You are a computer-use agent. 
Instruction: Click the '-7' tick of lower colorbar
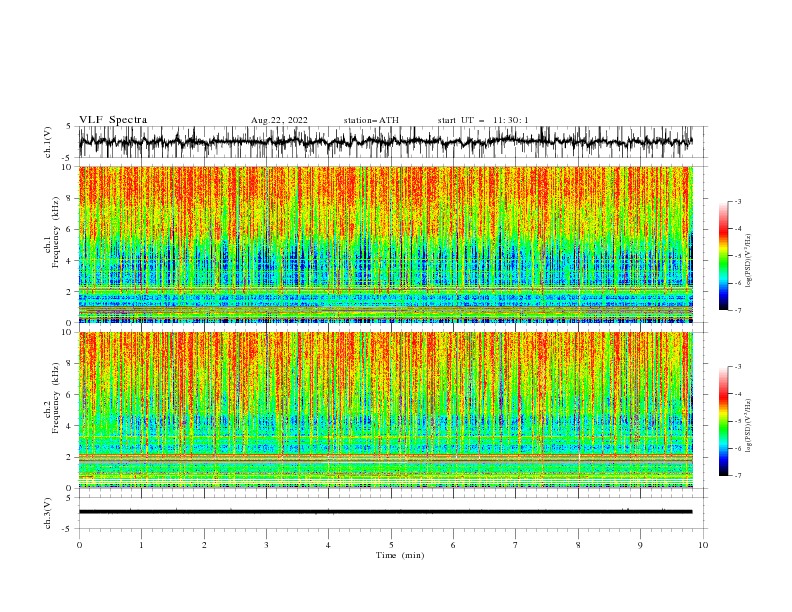(737, 476)
